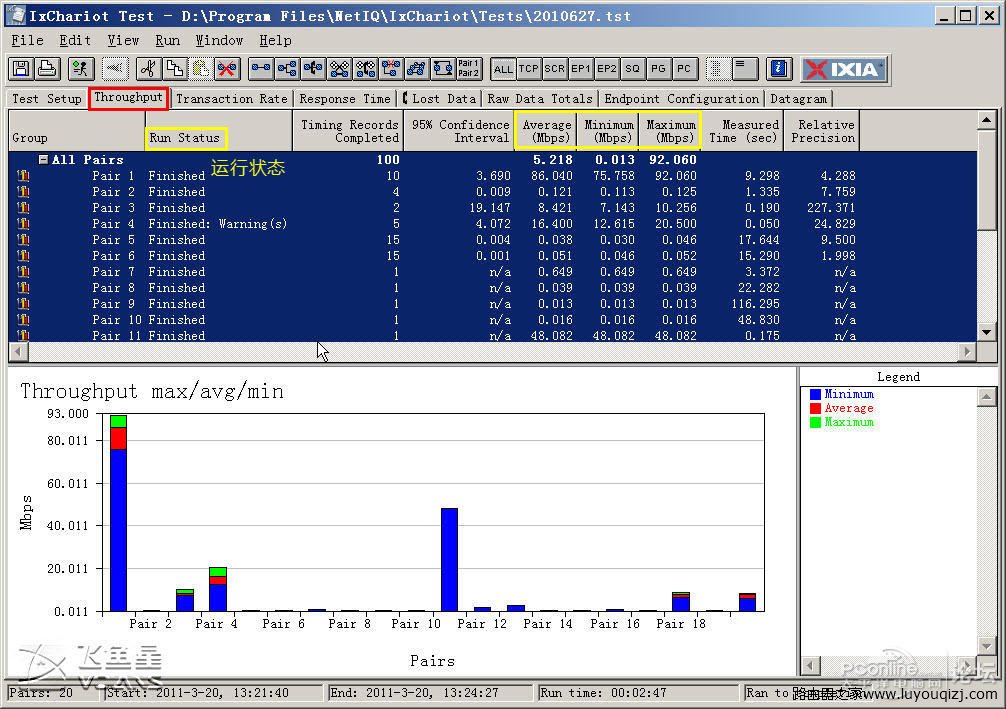Click the Pair 1 Pair 2 toolbar icon
This screenshot has height=709, width=1006.
(468, 69)
